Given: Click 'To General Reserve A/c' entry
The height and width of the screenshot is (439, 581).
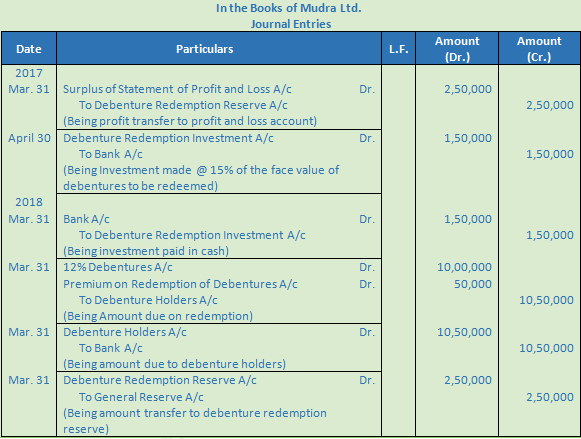Looking at the screenshot, I should [141, 397].
